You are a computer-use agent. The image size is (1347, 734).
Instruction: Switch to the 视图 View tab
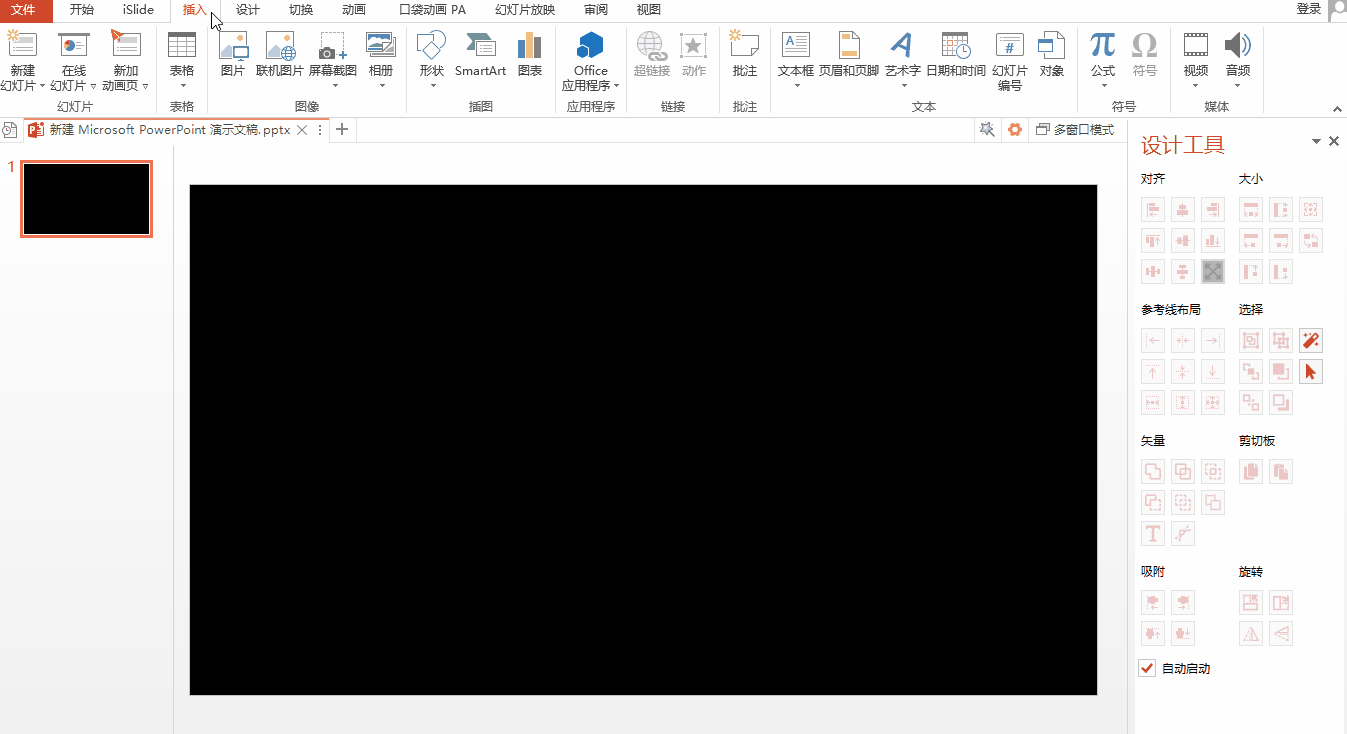649,10
